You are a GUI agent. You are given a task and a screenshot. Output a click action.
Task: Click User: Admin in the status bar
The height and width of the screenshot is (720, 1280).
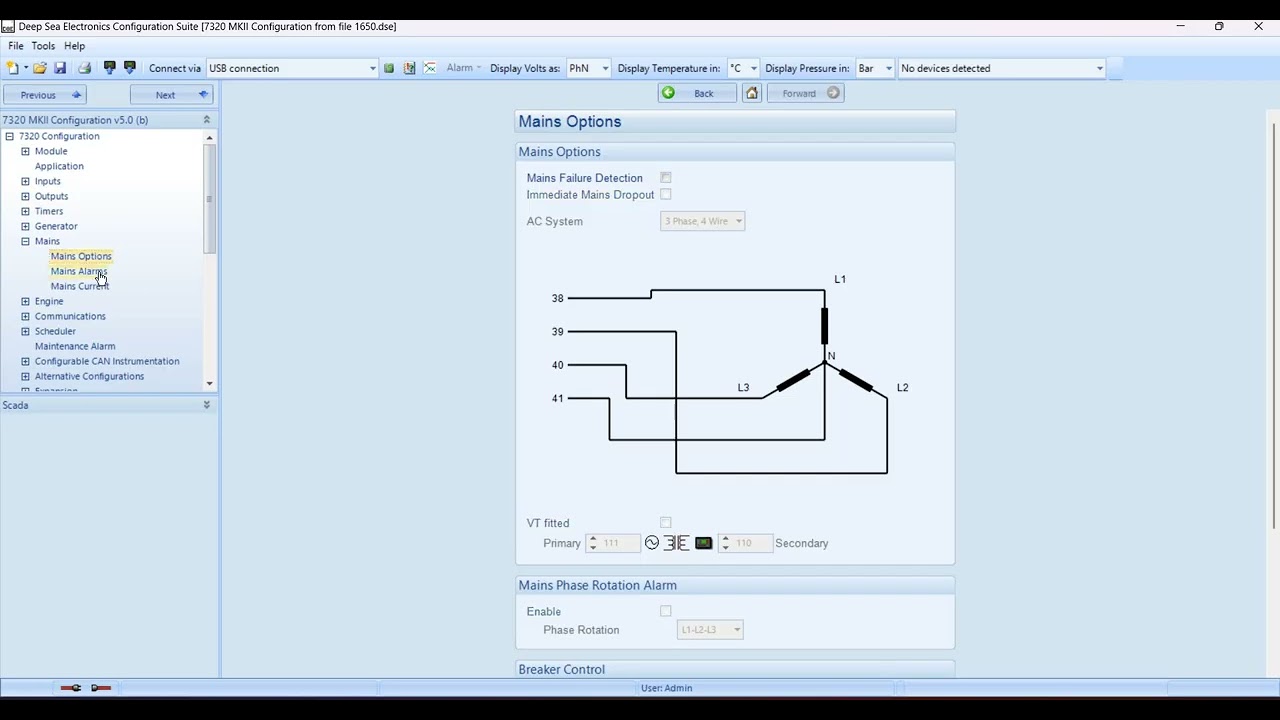tap(666, 688)
